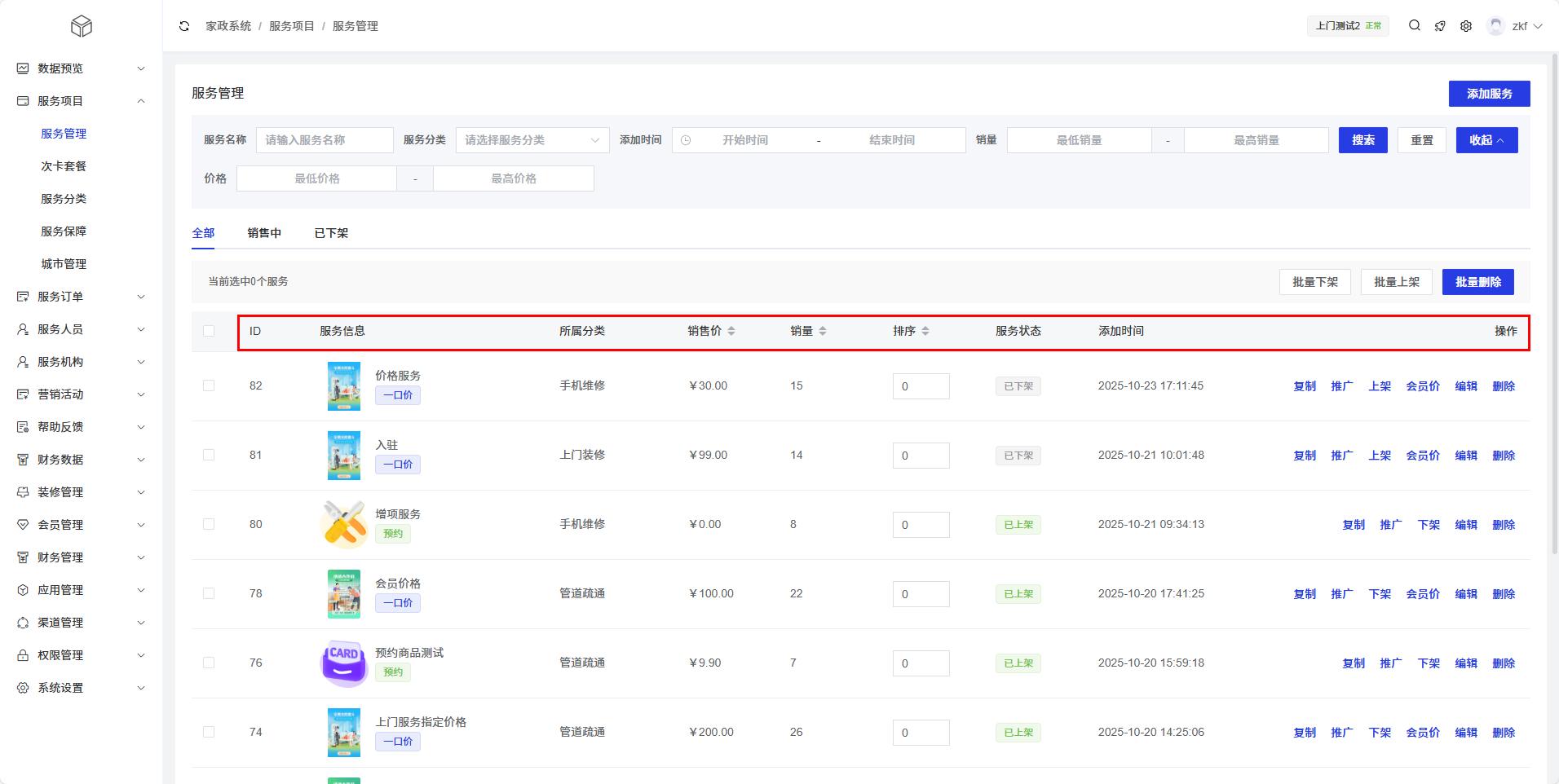Screen dimensions: 1559x784
Task: Click the refresh icon beside breadcrumb
Action: click(184, 26)
